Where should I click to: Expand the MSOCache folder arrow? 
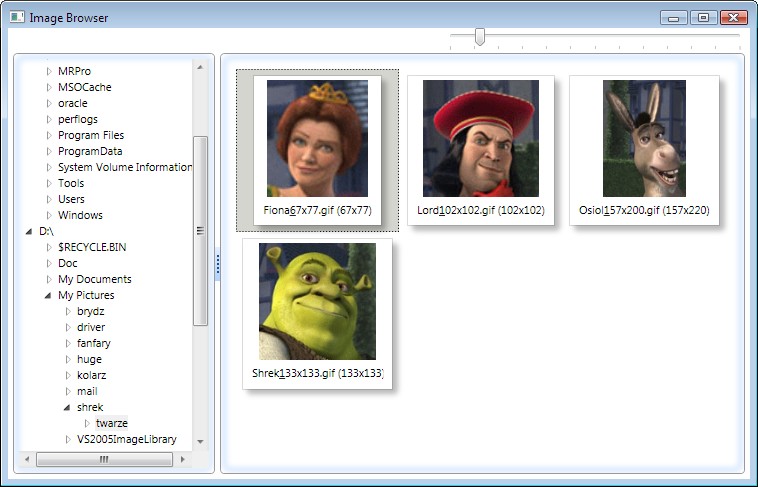(x=49, y=87)
